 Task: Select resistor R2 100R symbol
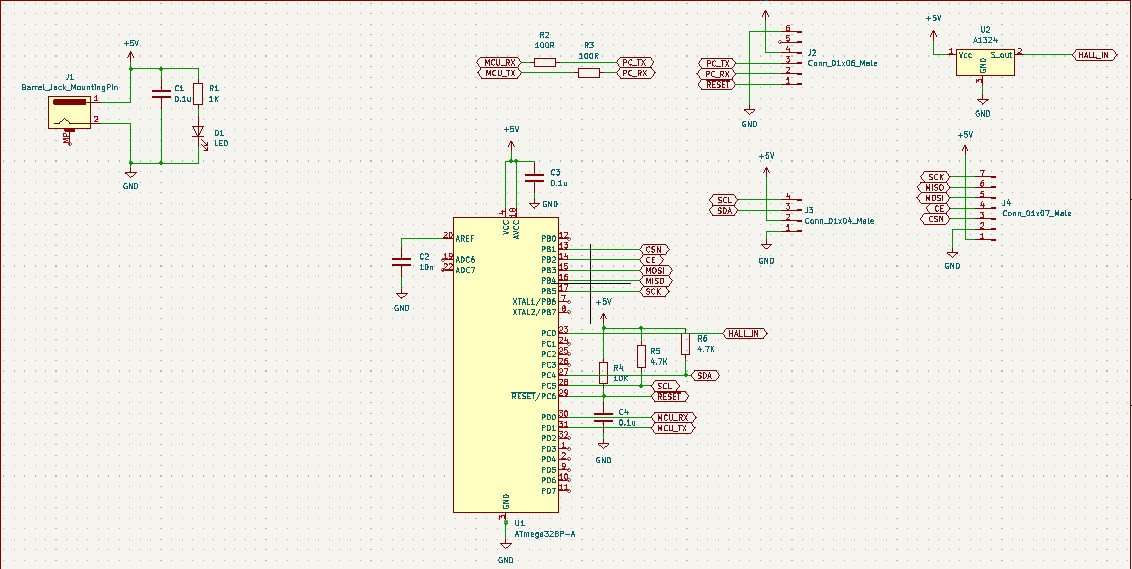tap(544, 63)
